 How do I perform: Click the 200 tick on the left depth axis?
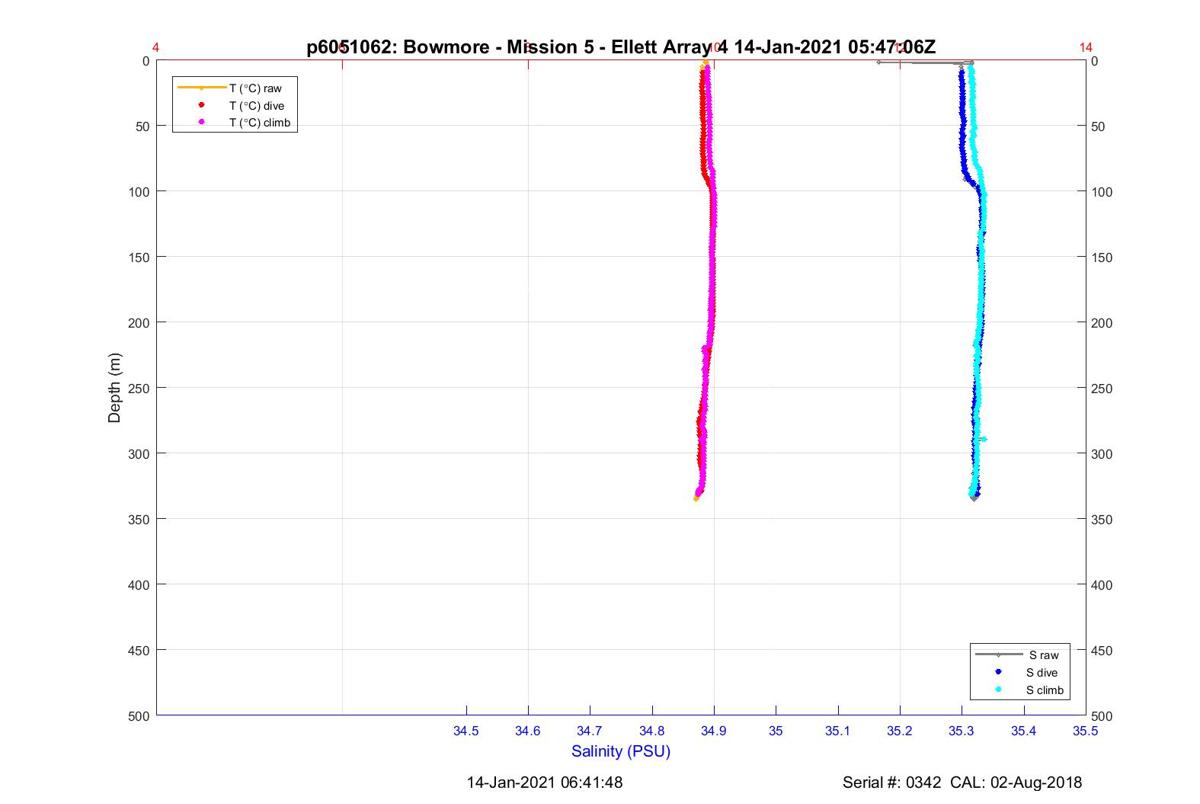click(x=138, y=322)
